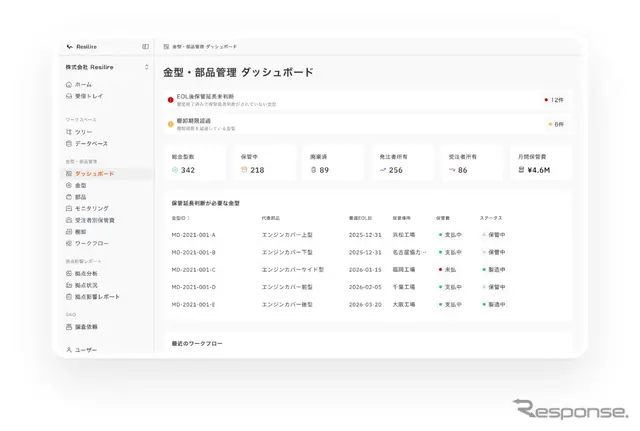Open the 棚卸期限超過 alert row
The width and height of the screenshot is (640, 431).
tap(367, 124)
